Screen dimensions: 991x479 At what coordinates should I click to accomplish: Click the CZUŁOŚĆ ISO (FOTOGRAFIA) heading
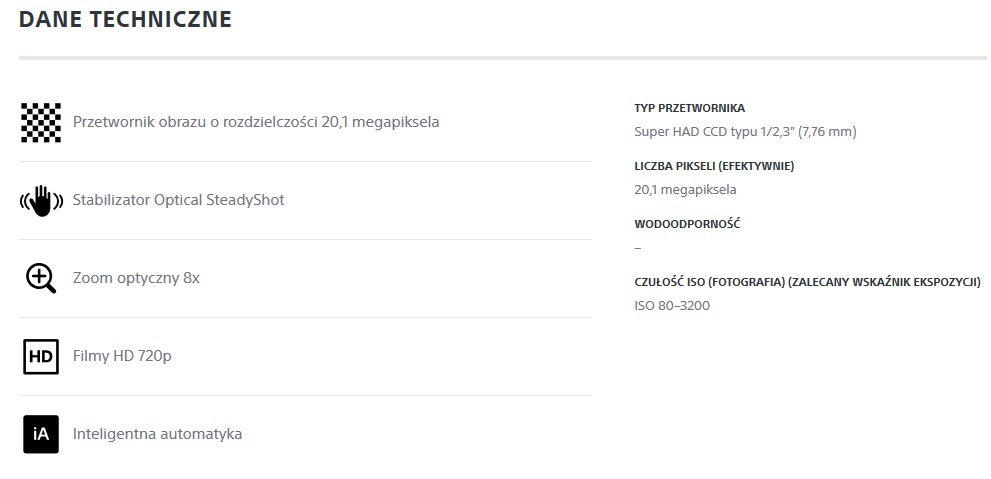pyautogui.click(x=807, y=282)
